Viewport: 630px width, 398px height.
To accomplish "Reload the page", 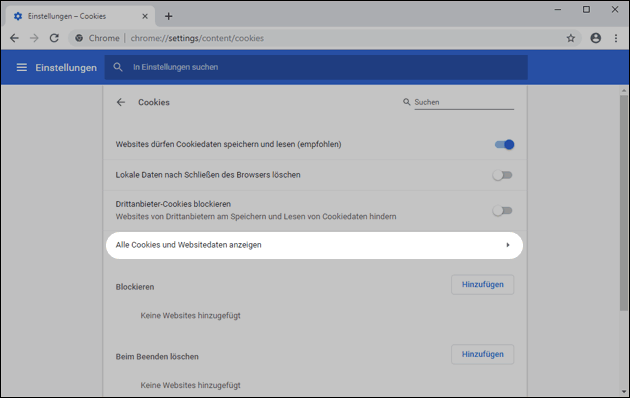I will click(54, 38).
